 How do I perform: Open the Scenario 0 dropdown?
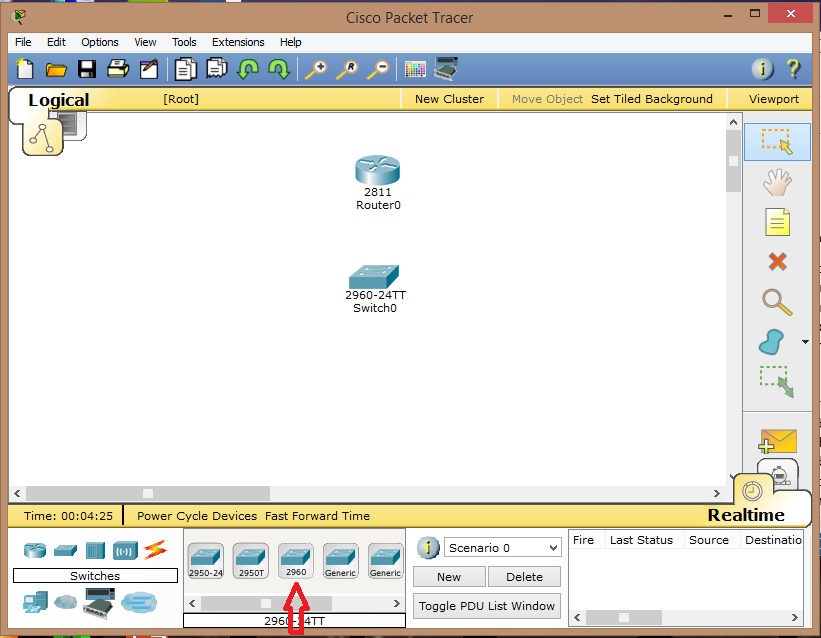tap(502, 548)
